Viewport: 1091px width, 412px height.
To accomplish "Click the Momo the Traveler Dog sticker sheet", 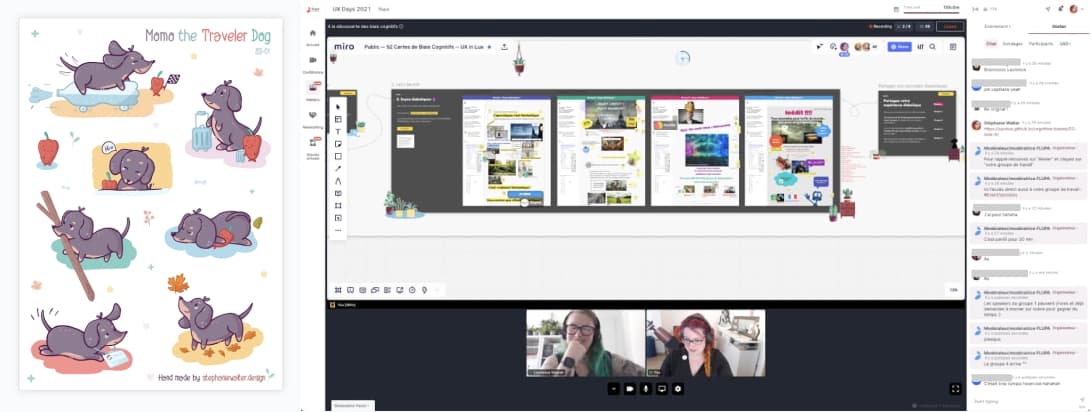I will click(x=150, y=203).
